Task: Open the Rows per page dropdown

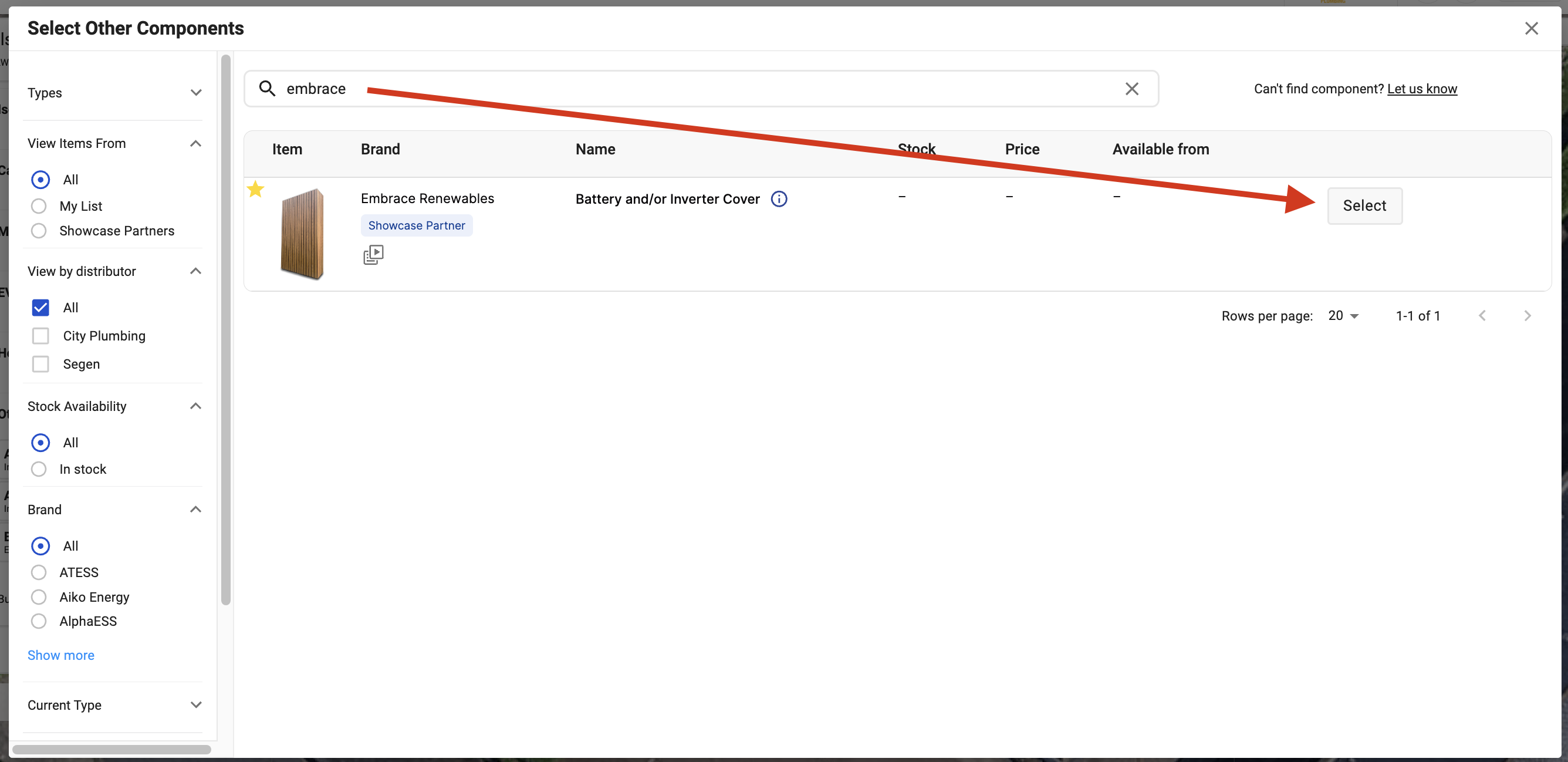Action: (x=1343, y=315)
